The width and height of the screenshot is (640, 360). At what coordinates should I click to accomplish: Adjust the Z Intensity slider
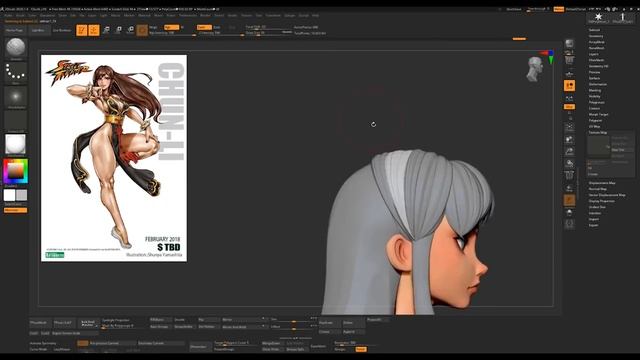pos(220,33)
